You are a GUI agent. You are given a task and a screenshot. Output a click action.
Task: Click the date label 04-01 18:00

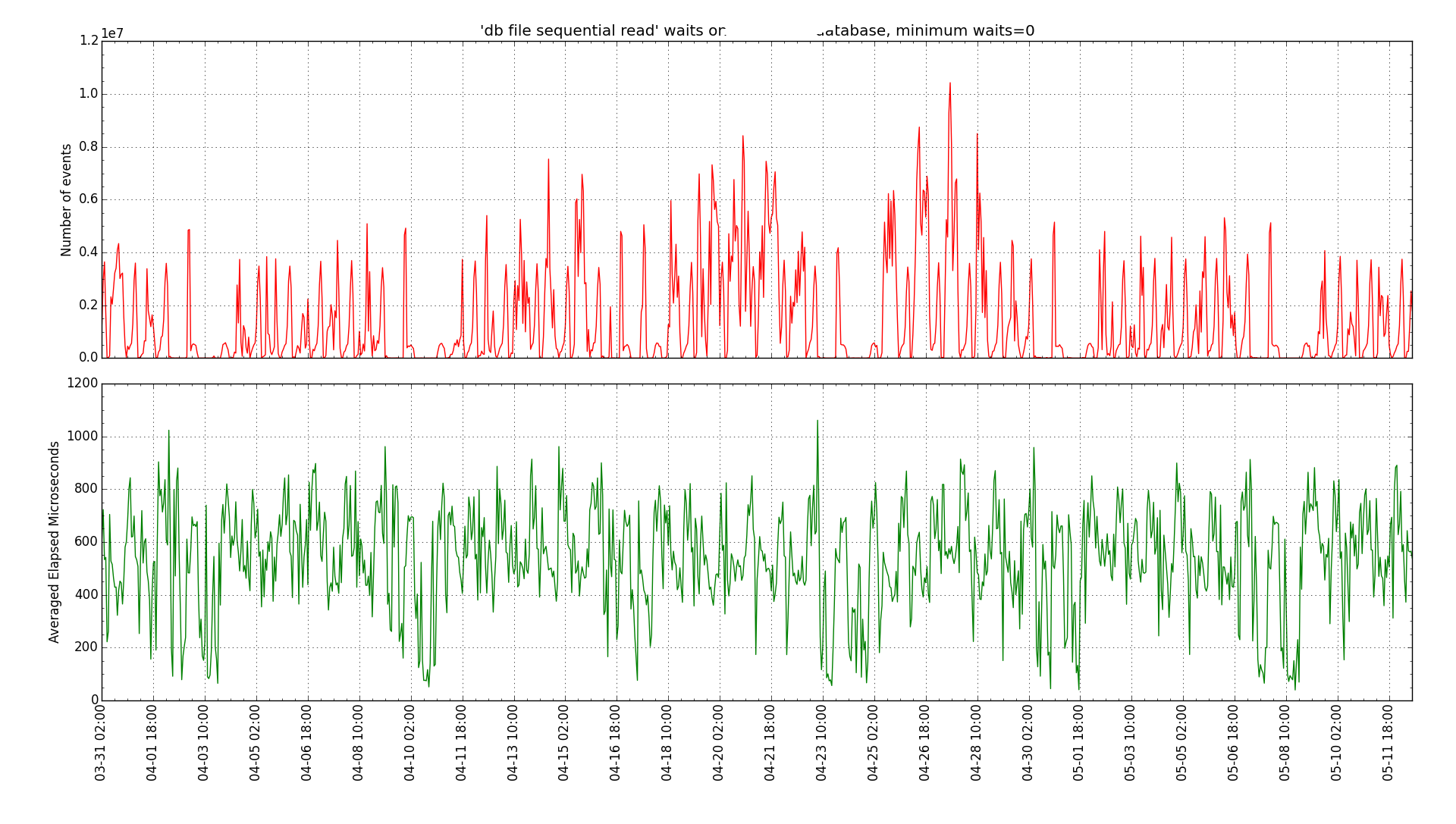click(x=152, y=743)
